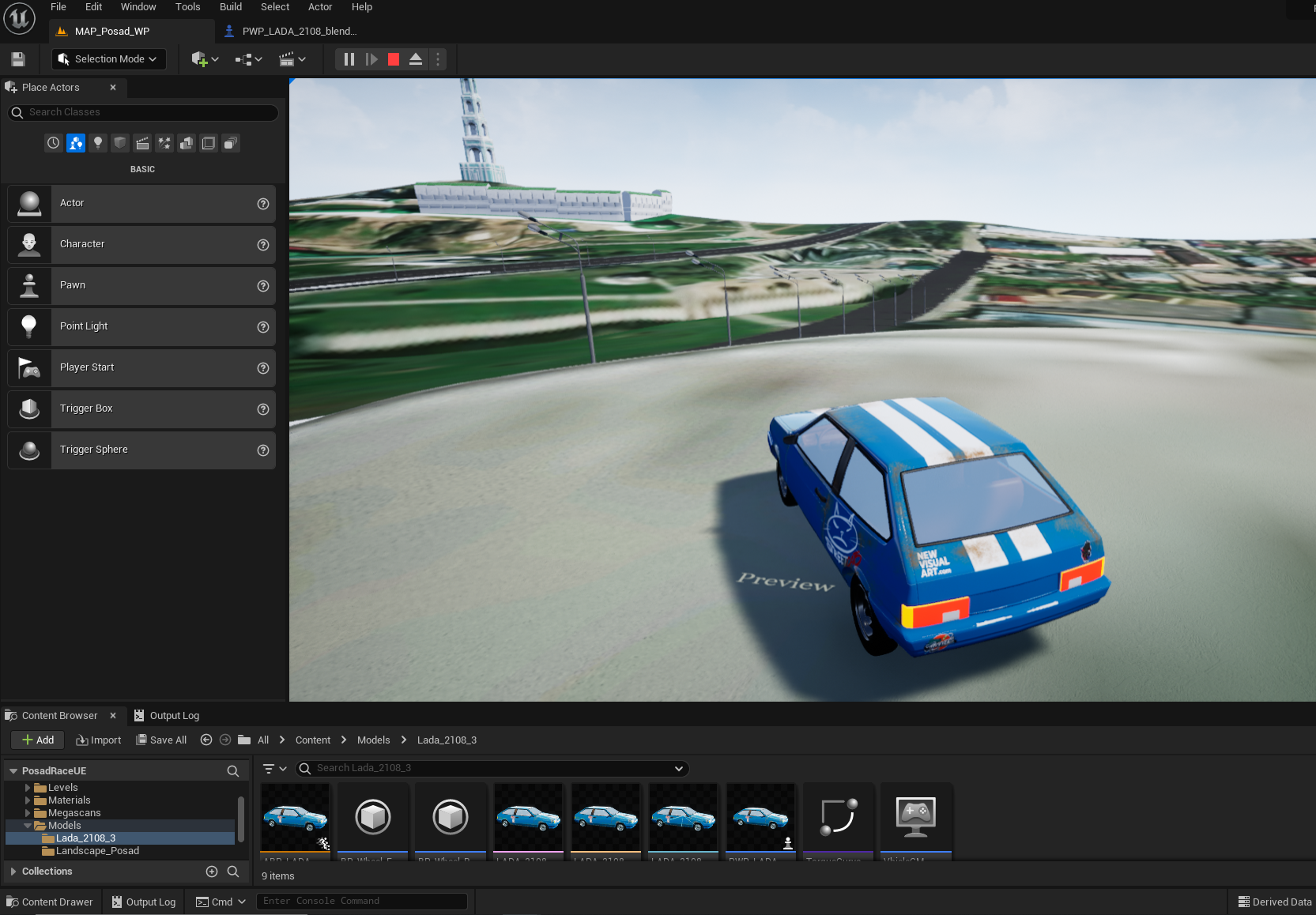Image resolution: width=1316 pixels, height=915 pixels.
Task: Switch to the Geometry category icon
Action: pyautogui.click(x=187, y=143)
